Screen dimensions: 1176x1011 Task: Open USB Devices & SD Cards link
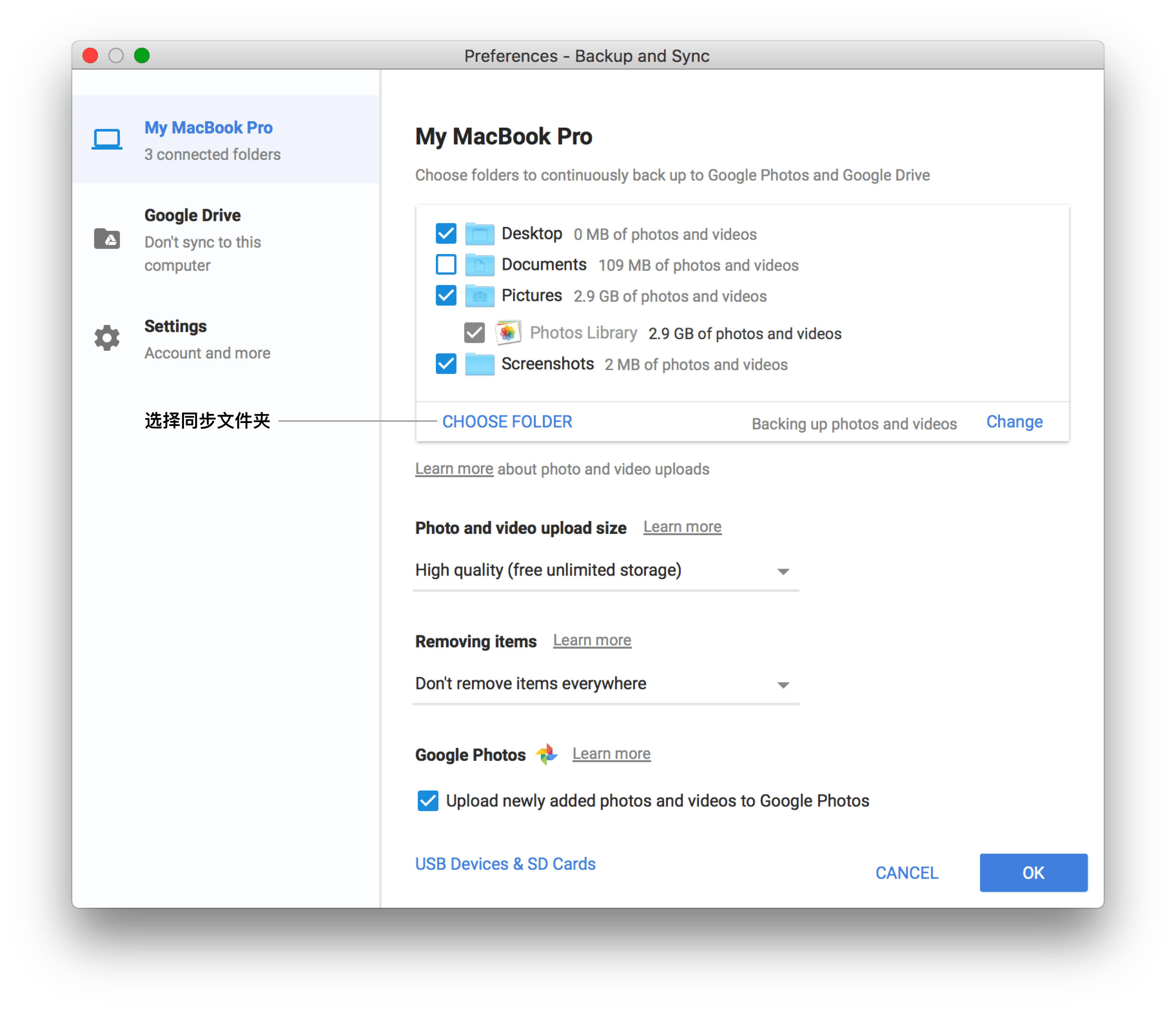tap(505, 864)
